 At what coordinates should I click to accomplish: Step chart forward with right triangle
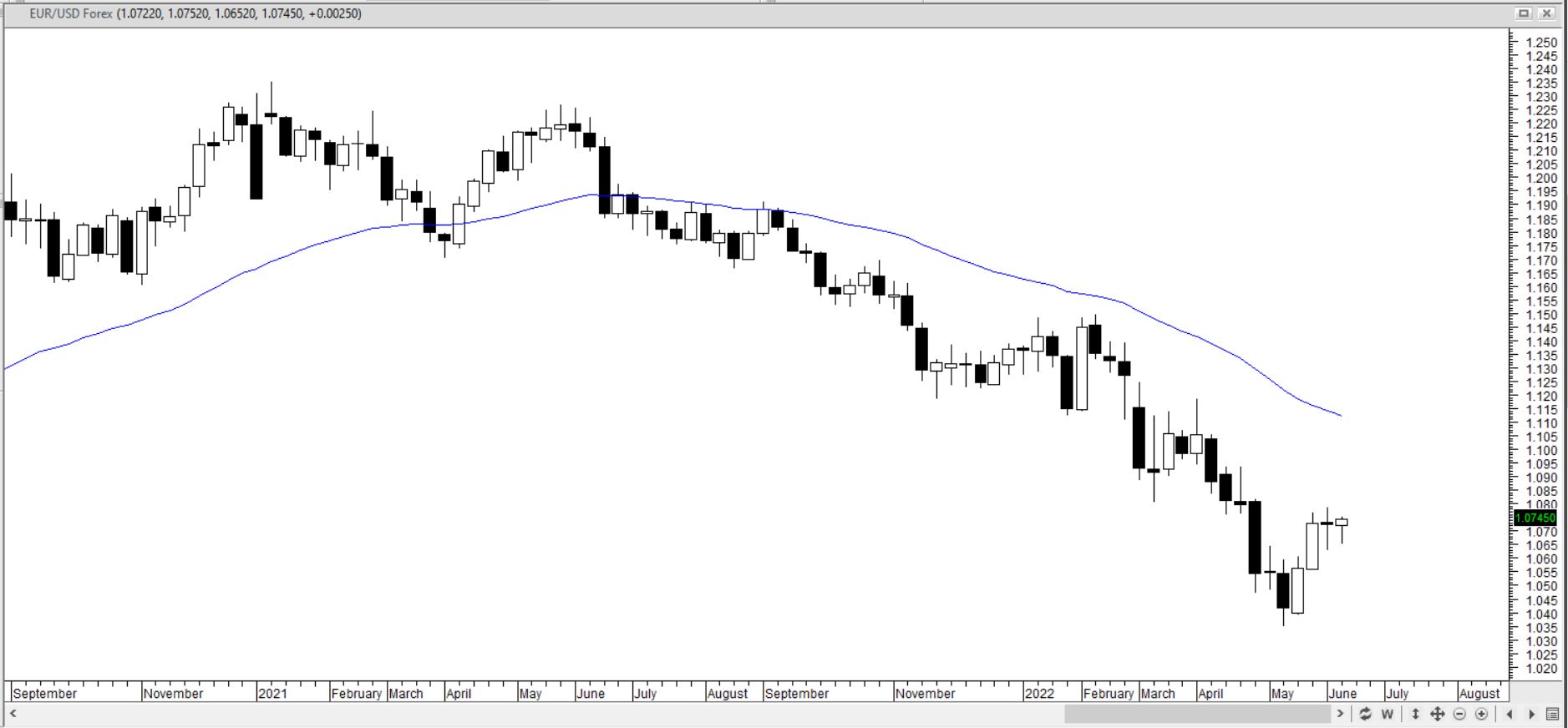pyautogui.click(x=1532, y=714)
